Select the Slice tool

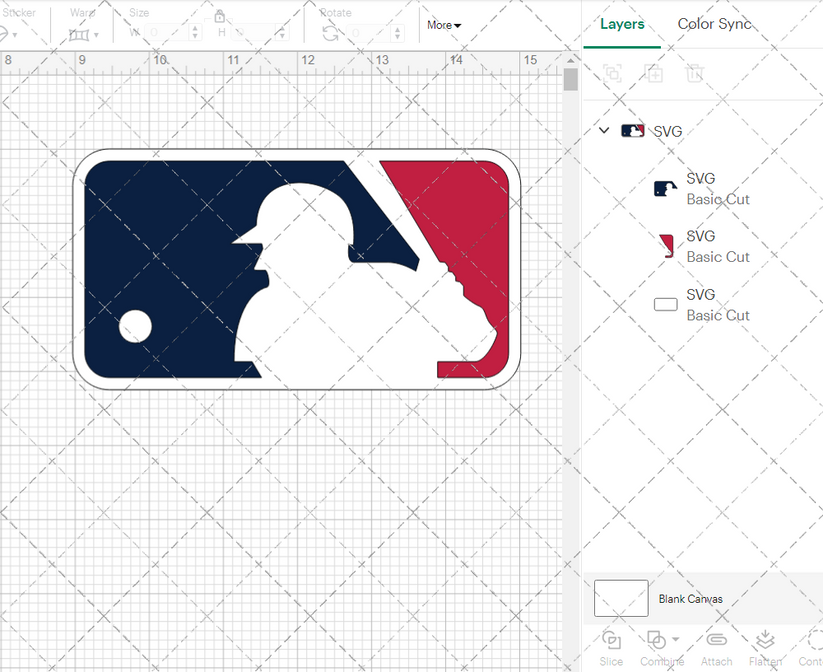point(611,643)
